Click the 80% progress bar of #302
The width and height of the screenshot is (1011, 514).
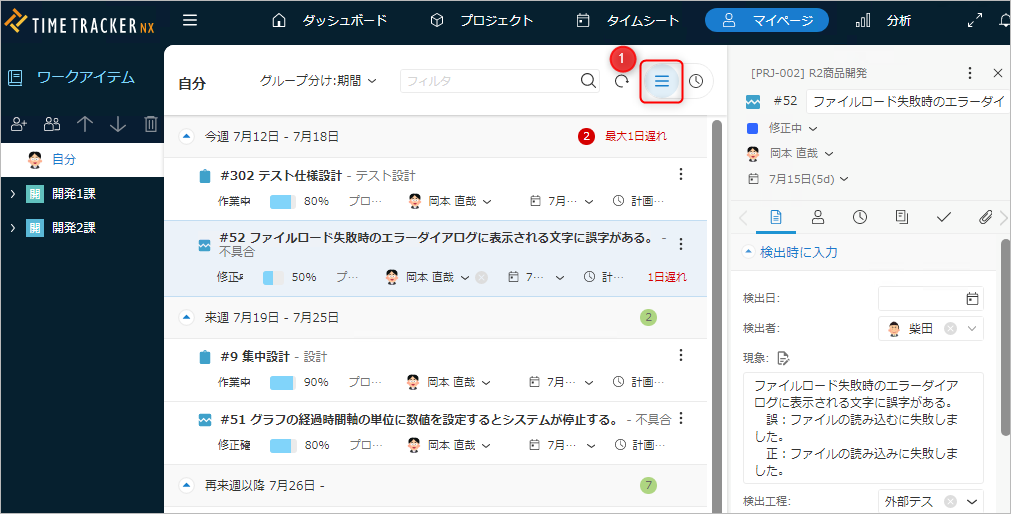click(282, 201)
